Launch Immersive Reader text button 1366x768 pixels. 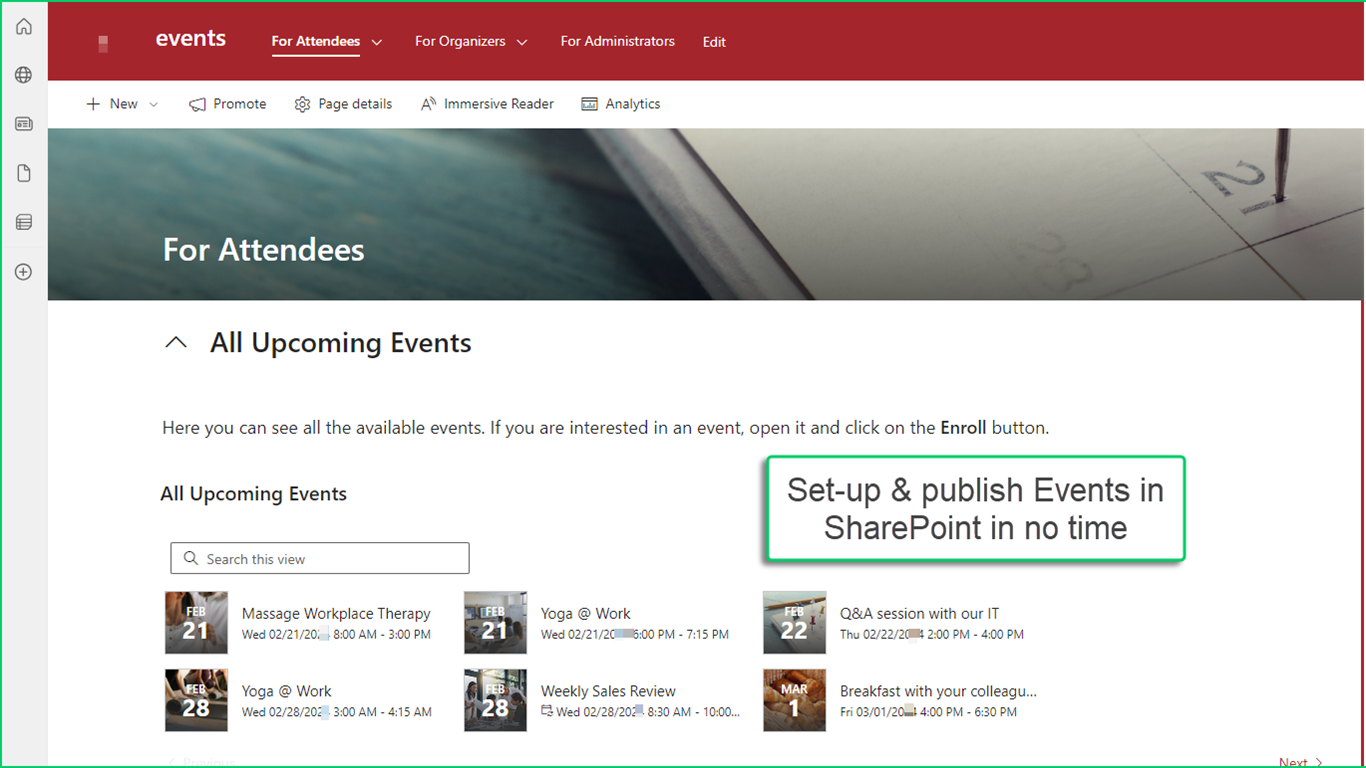[499, 104]
